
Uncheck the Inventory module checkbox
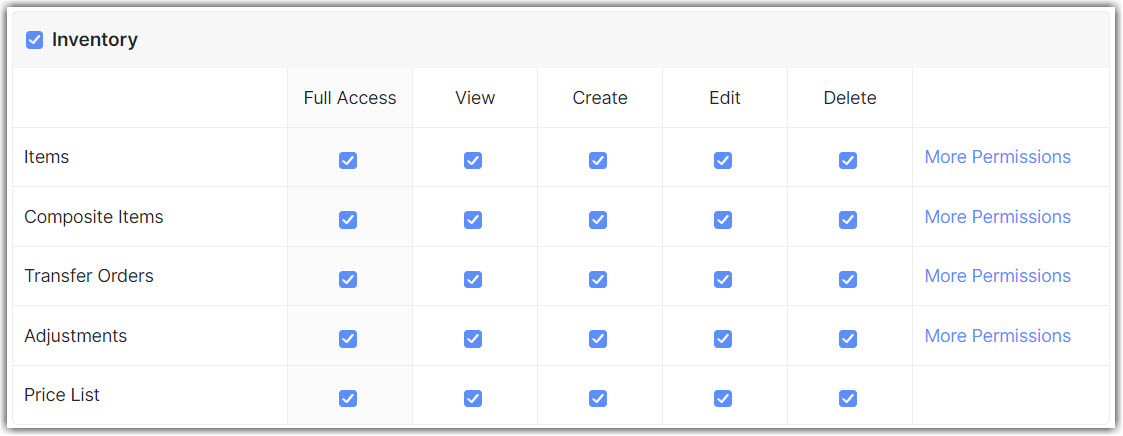tap(35, 40)
